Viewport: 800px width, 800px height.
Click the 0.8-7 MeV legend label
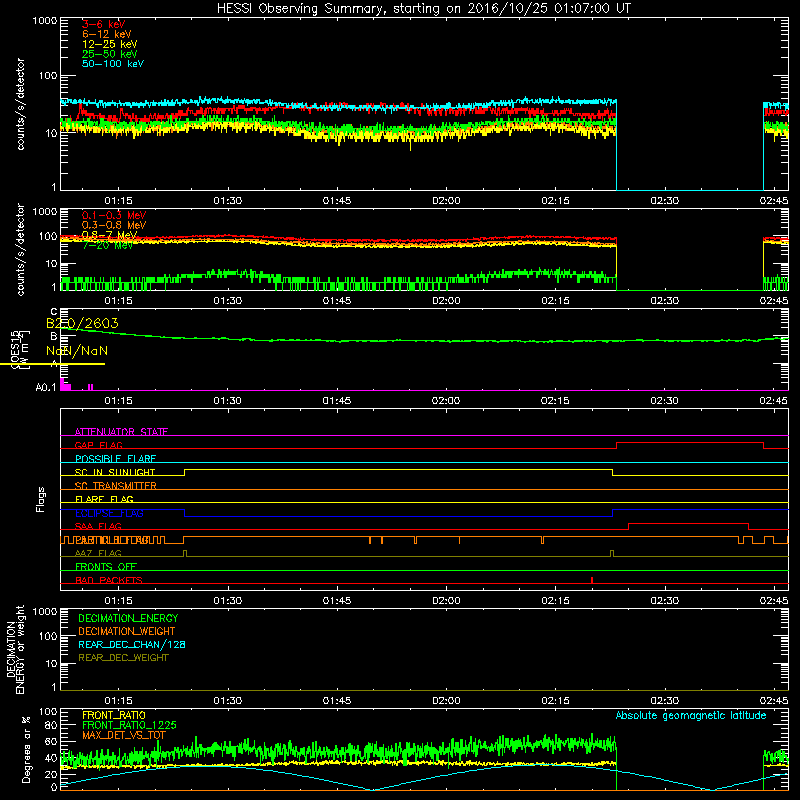click(110, 235)
